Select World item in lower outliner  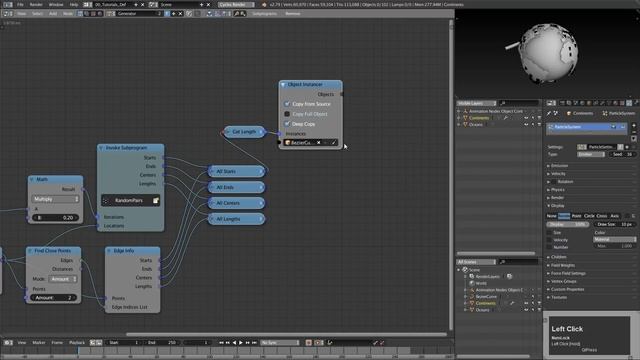(x=481, y=283)
